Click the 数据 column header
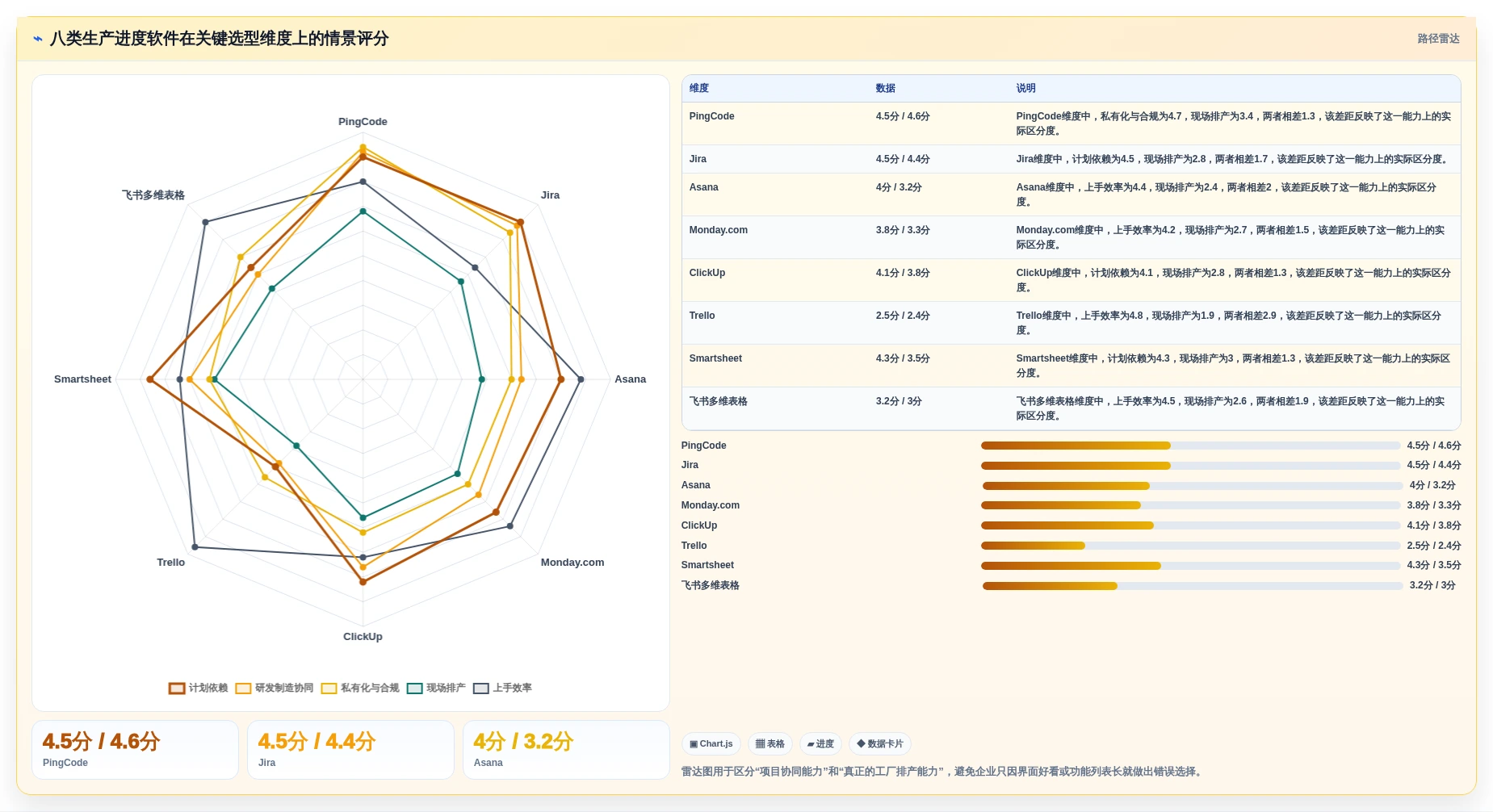Image resolution: width=1493 pixels, height=812 pixels. click(x=886, y=88)
